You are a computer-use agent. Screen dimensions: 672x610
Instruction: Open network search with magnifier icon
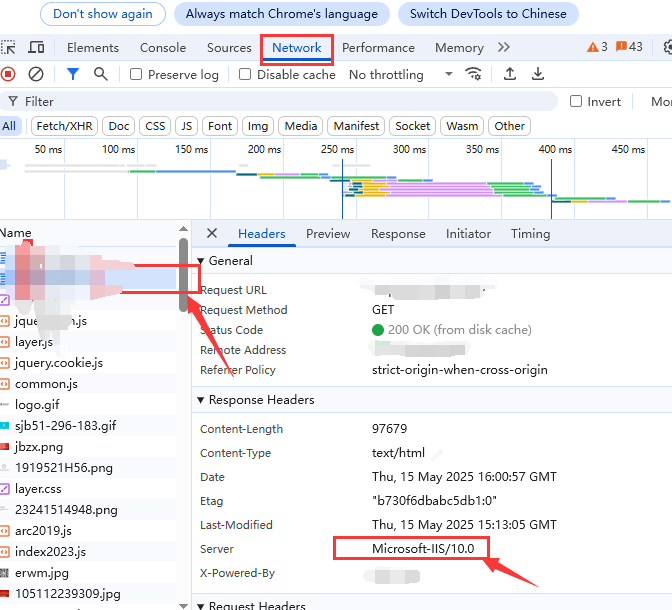tap(100, 74)
